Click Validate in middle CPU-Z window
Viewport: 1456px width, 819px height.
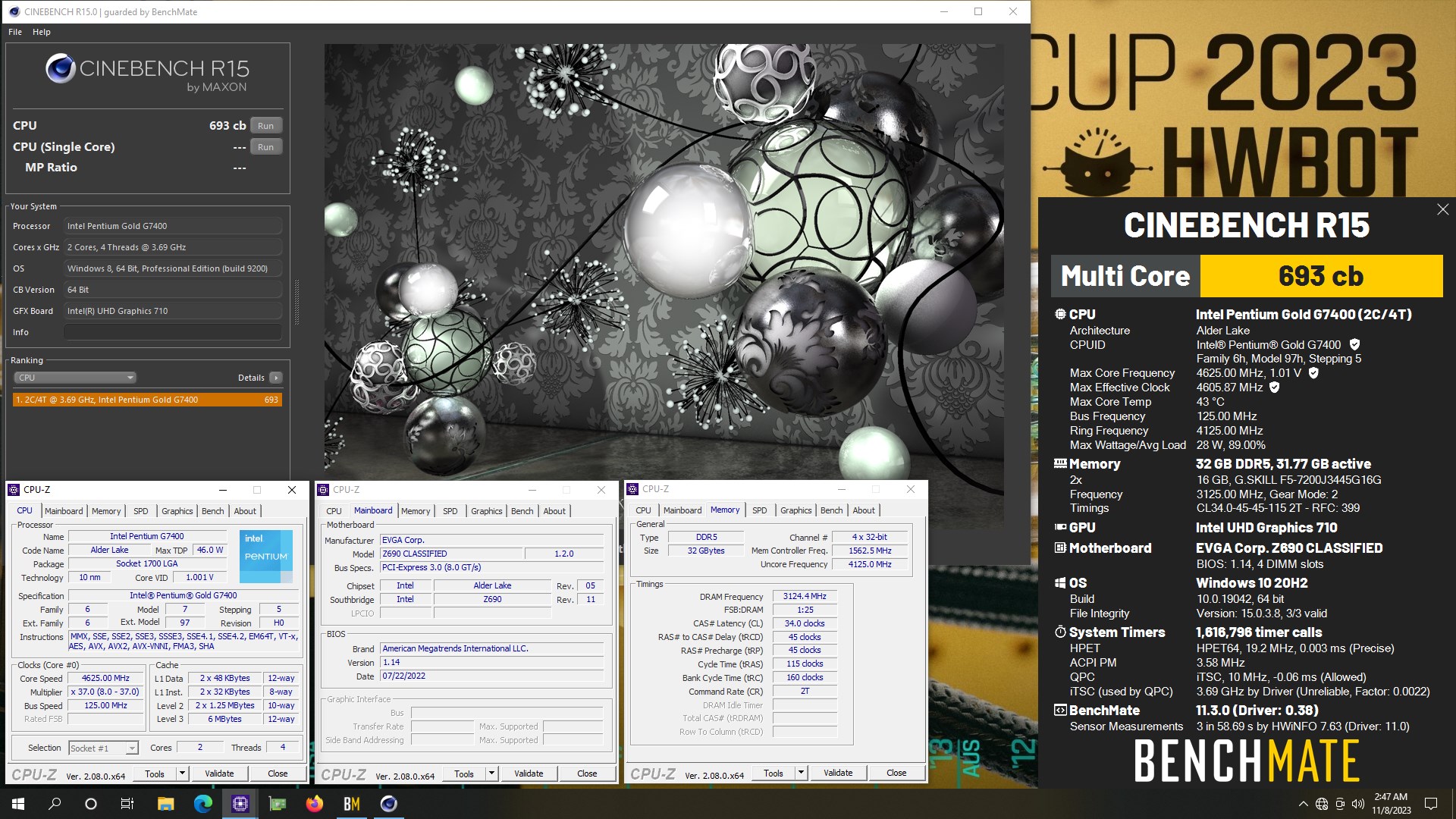point(529,773)
